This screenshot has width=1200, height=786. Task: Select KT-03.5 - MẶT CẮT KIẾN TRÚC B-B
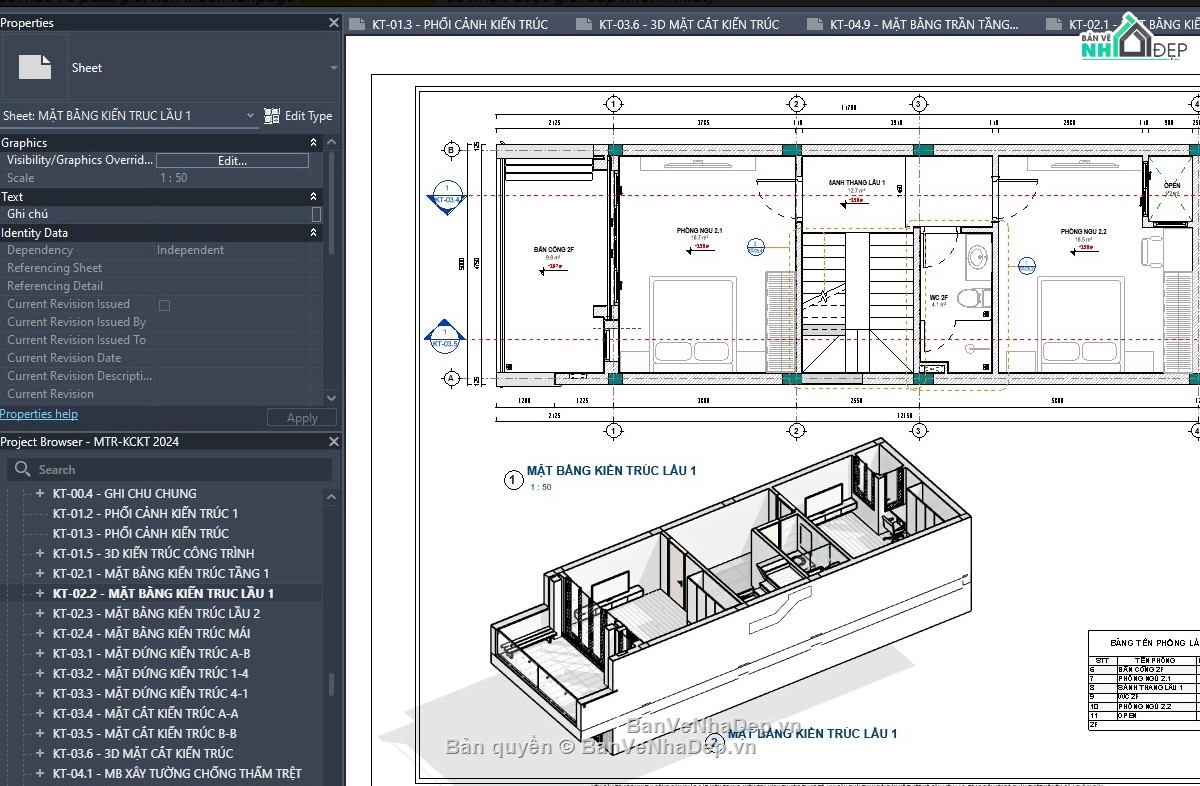pos(145,733)
